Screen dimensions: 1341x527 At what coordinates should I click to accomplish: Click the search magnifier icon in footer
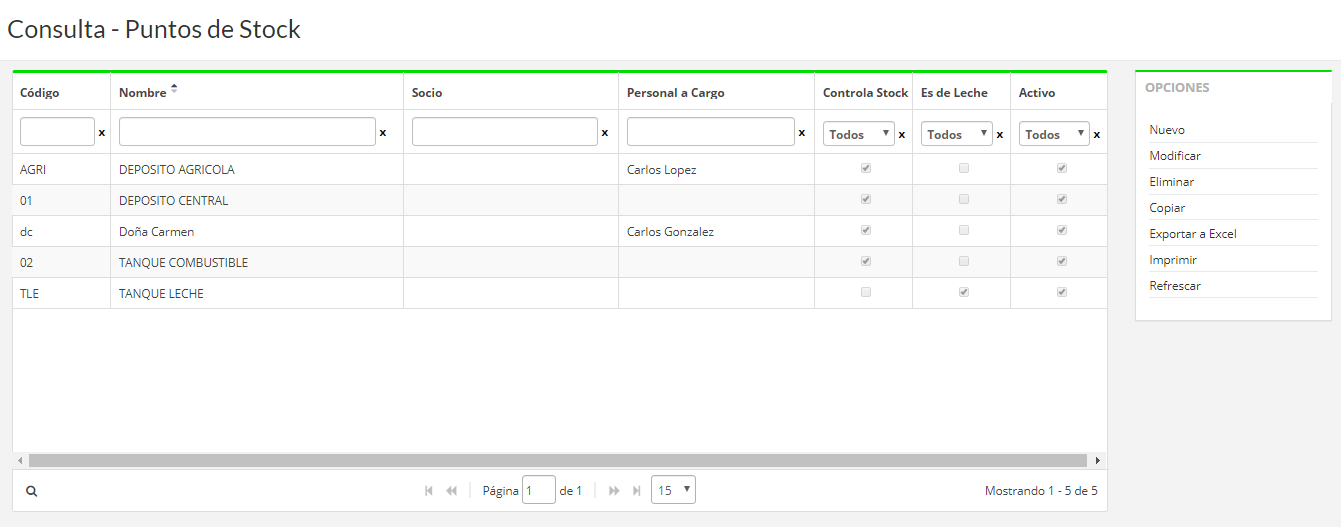click(x=32, y=491)
